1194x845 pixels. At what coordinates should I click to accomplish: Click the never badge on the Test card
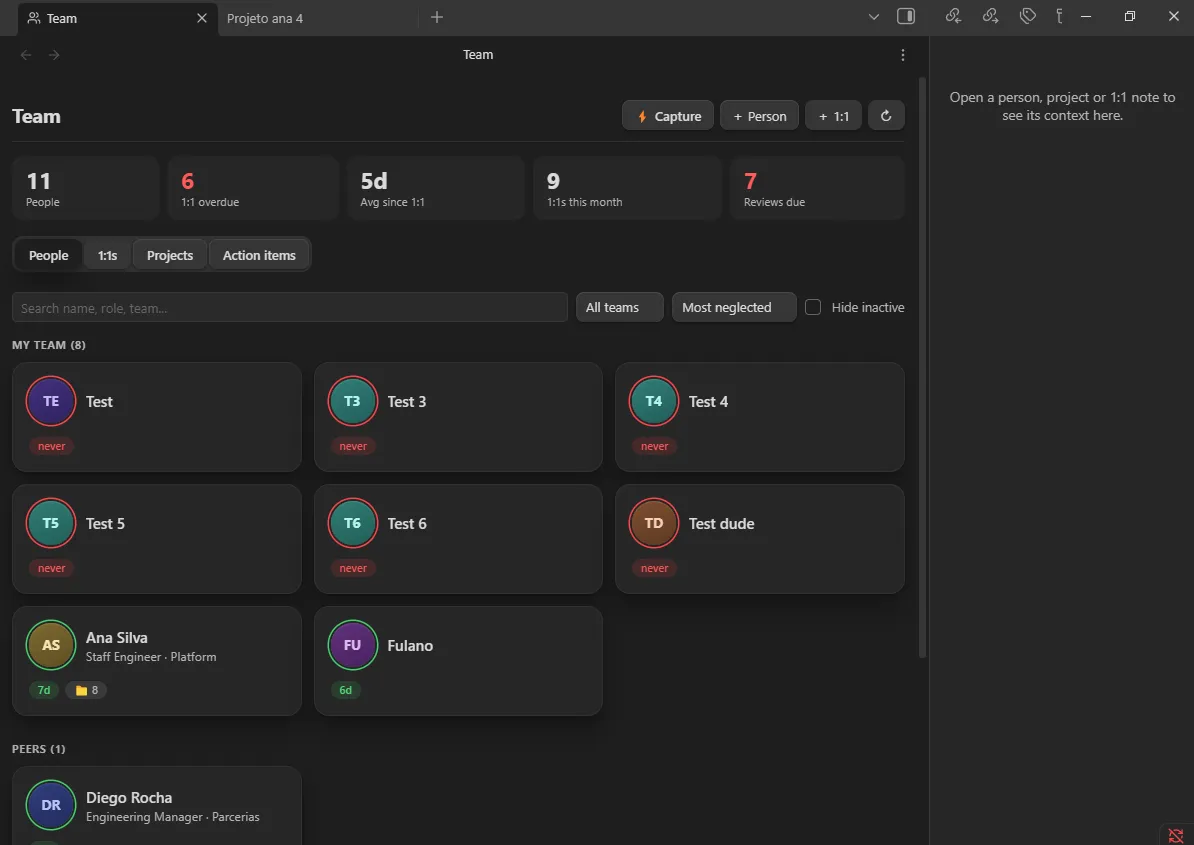click(52, 446)
